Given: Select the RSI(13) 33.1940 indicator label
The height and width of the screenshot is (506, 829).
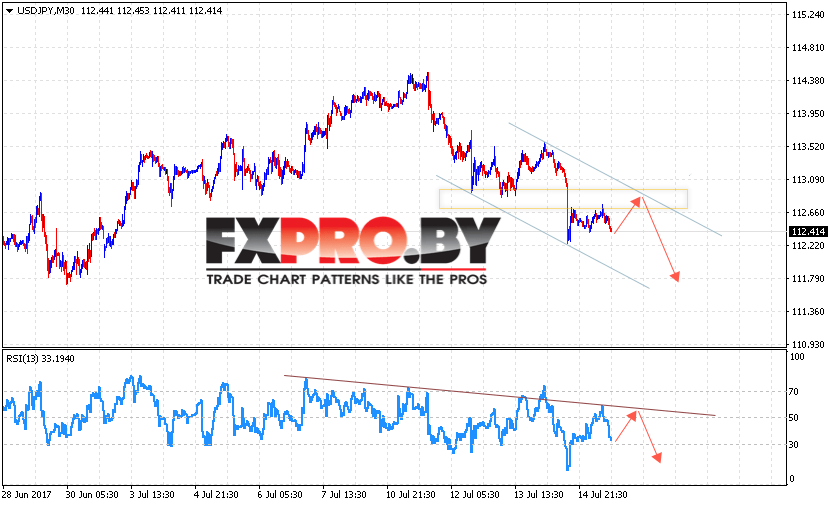Looking at the screenshot, I should click(x=40, y=358).
